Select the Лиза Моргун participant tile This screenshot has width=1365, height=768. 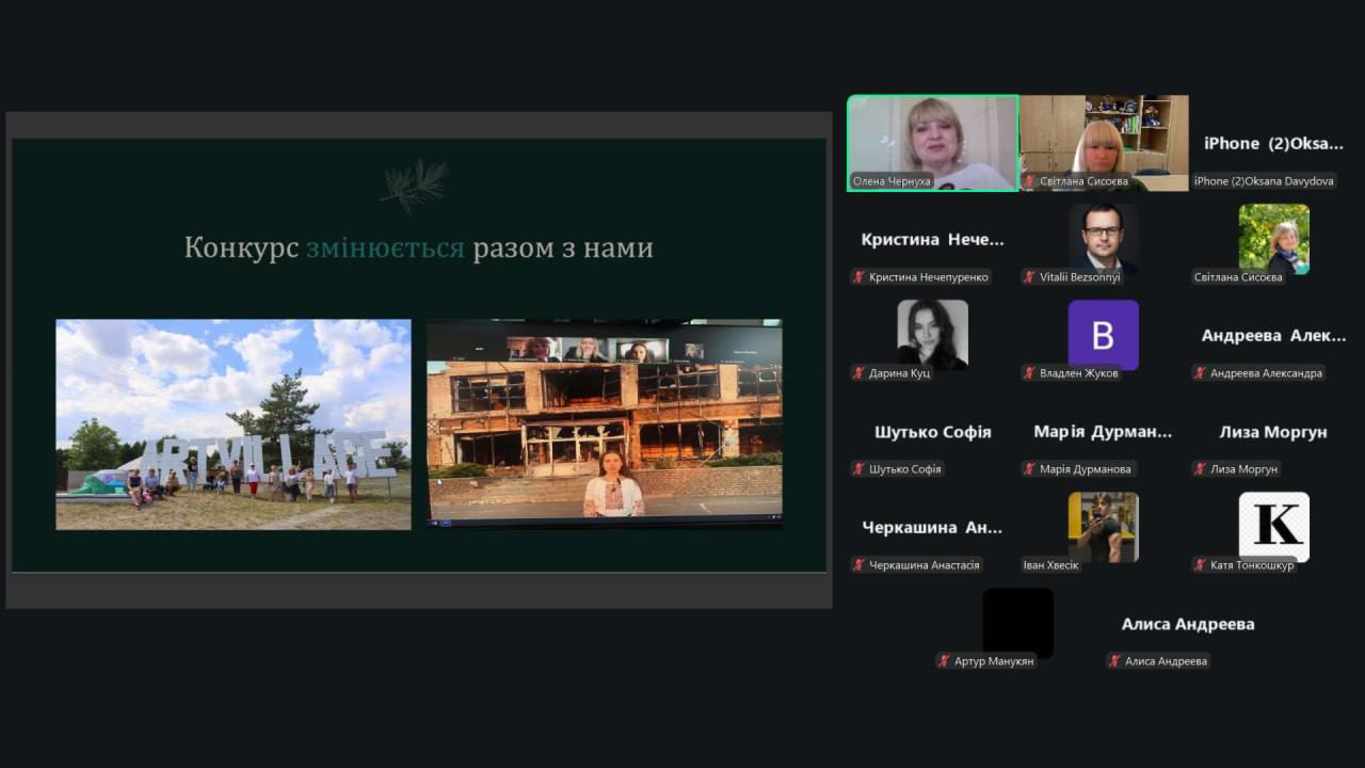[1273, 432]
